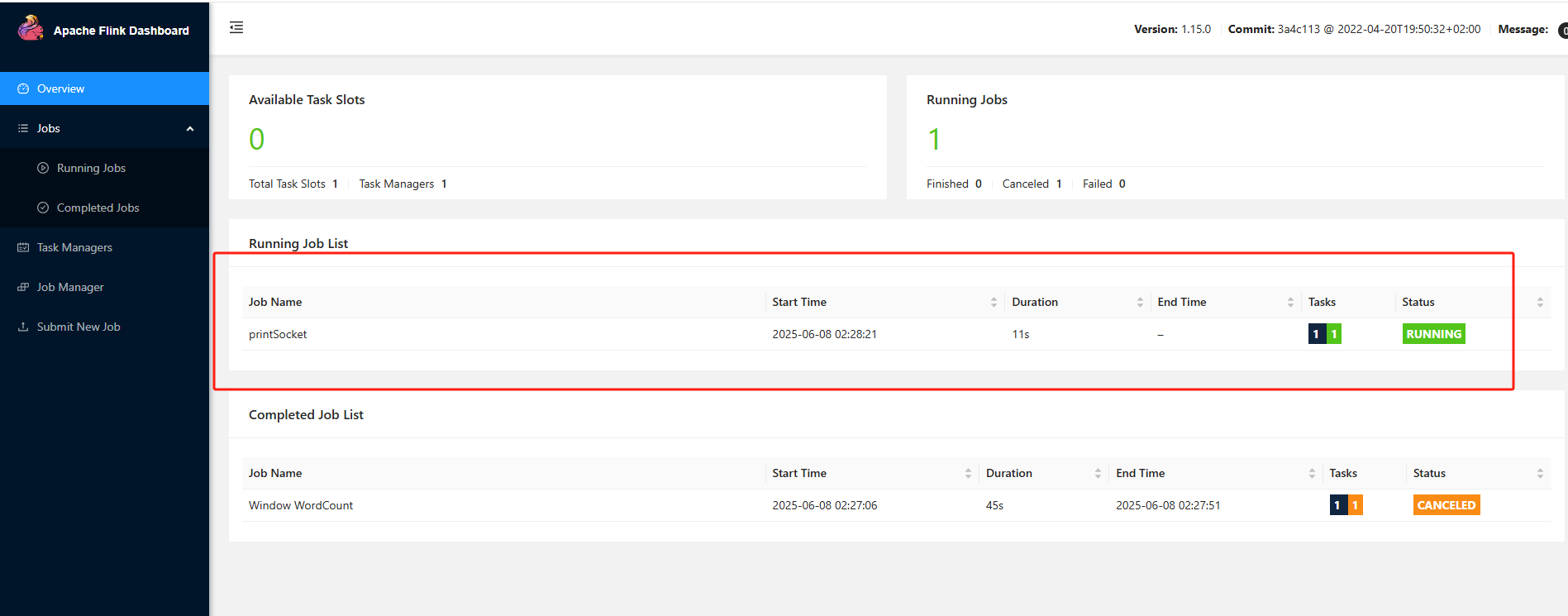Screen dimensions: 1568x616
Task: Click the Tasks header in running list
Action: click(1322, 302)
